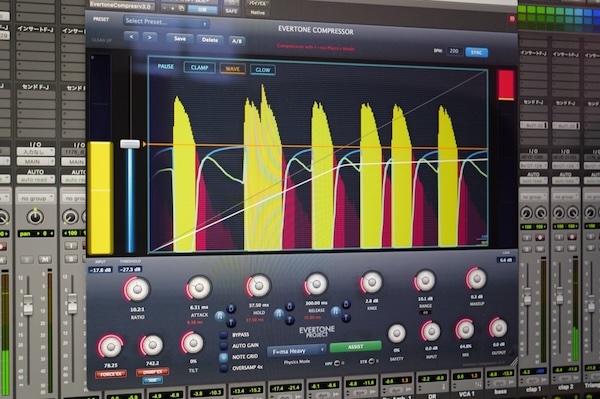
Task: Open the MAIN output selector on left track
Action: pyautogui.click(x=36, y=161)
